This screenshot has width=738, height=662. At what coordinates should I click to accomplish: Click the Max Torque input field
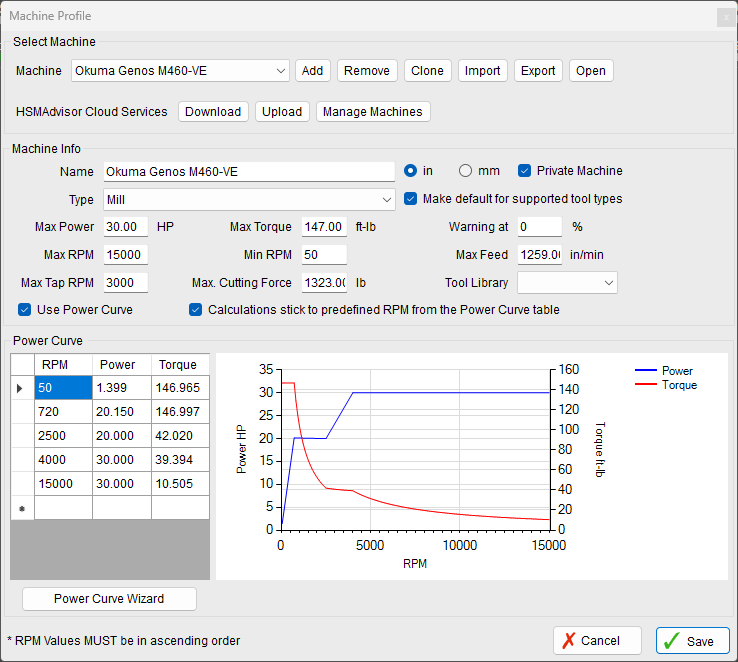tap(324, 227)
